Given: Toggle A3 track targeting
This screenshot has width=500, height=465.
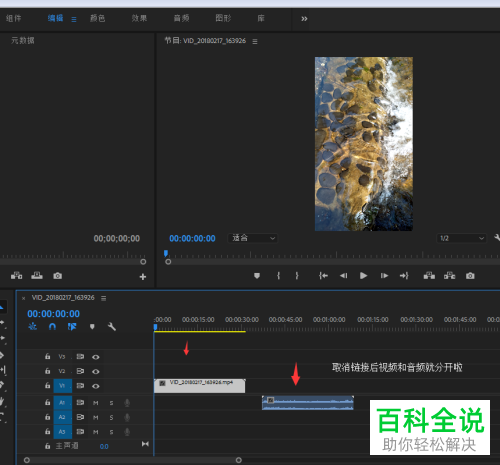Looking at the screenshot, I should [x=62, y=432].
